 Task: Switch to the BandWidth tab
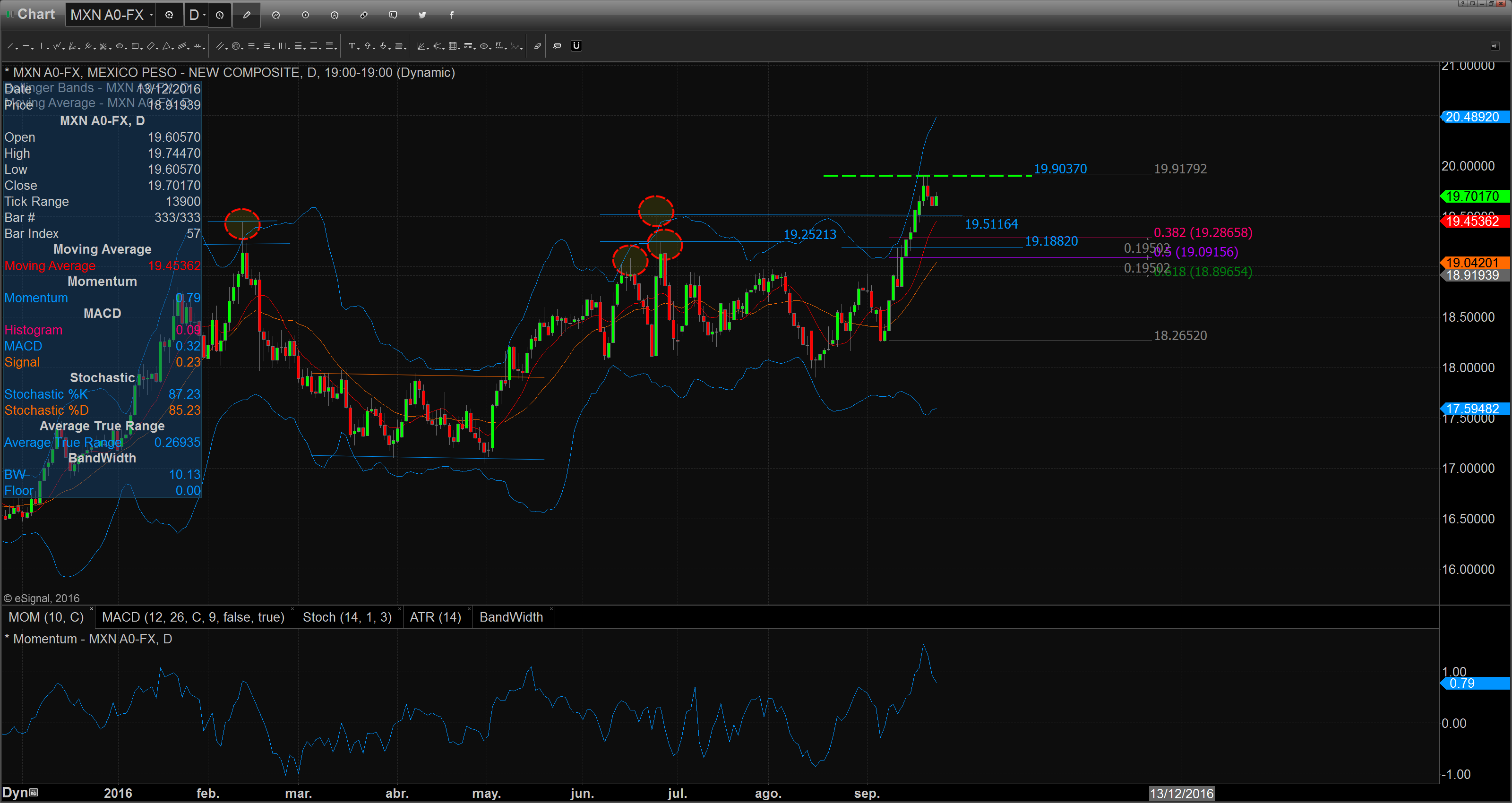[x=511, y=617]
